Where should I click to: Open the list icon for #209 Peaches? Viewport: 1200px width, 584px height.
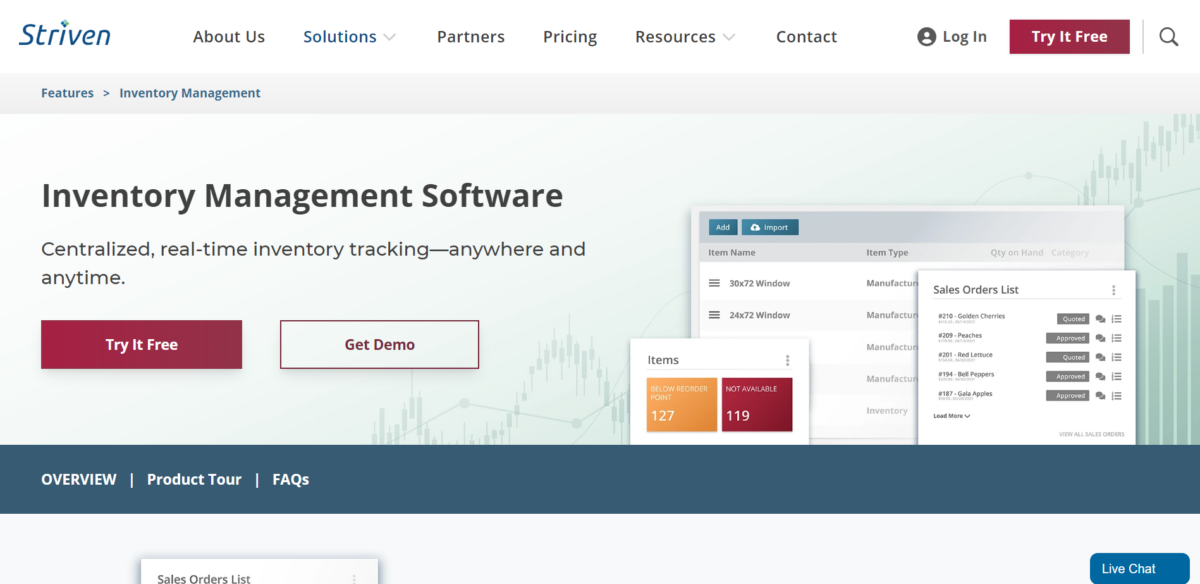1117,338
